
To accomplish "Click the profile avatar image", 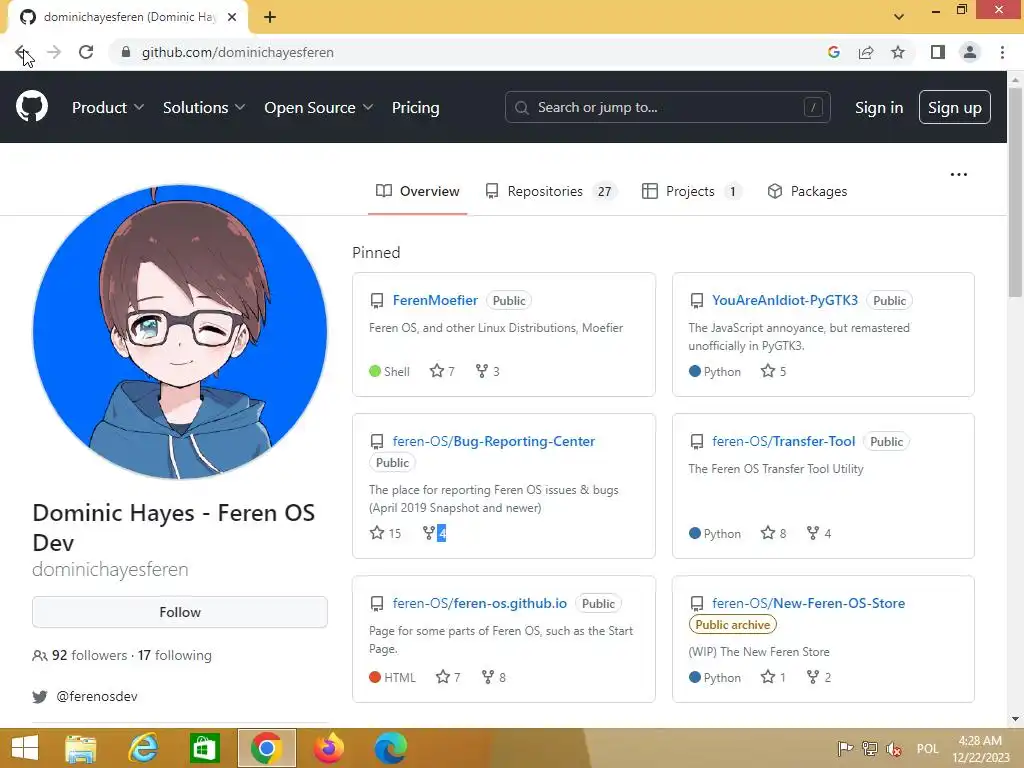I will [x=180, y=332].
